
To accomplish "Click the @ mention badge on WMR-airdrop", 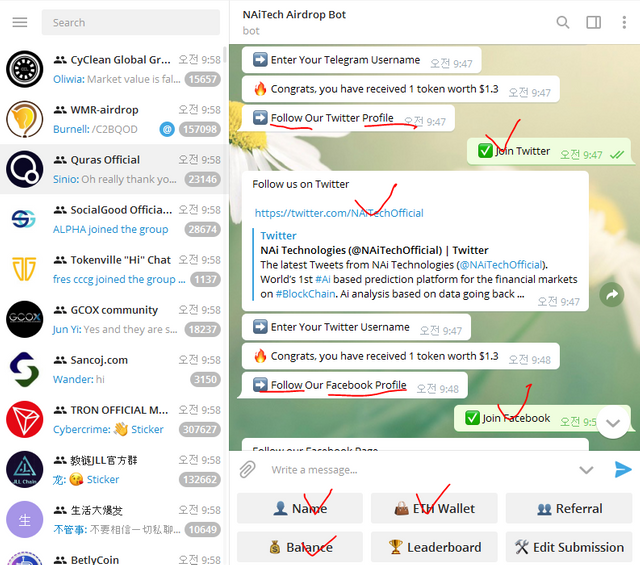I will tap(167, 129).
